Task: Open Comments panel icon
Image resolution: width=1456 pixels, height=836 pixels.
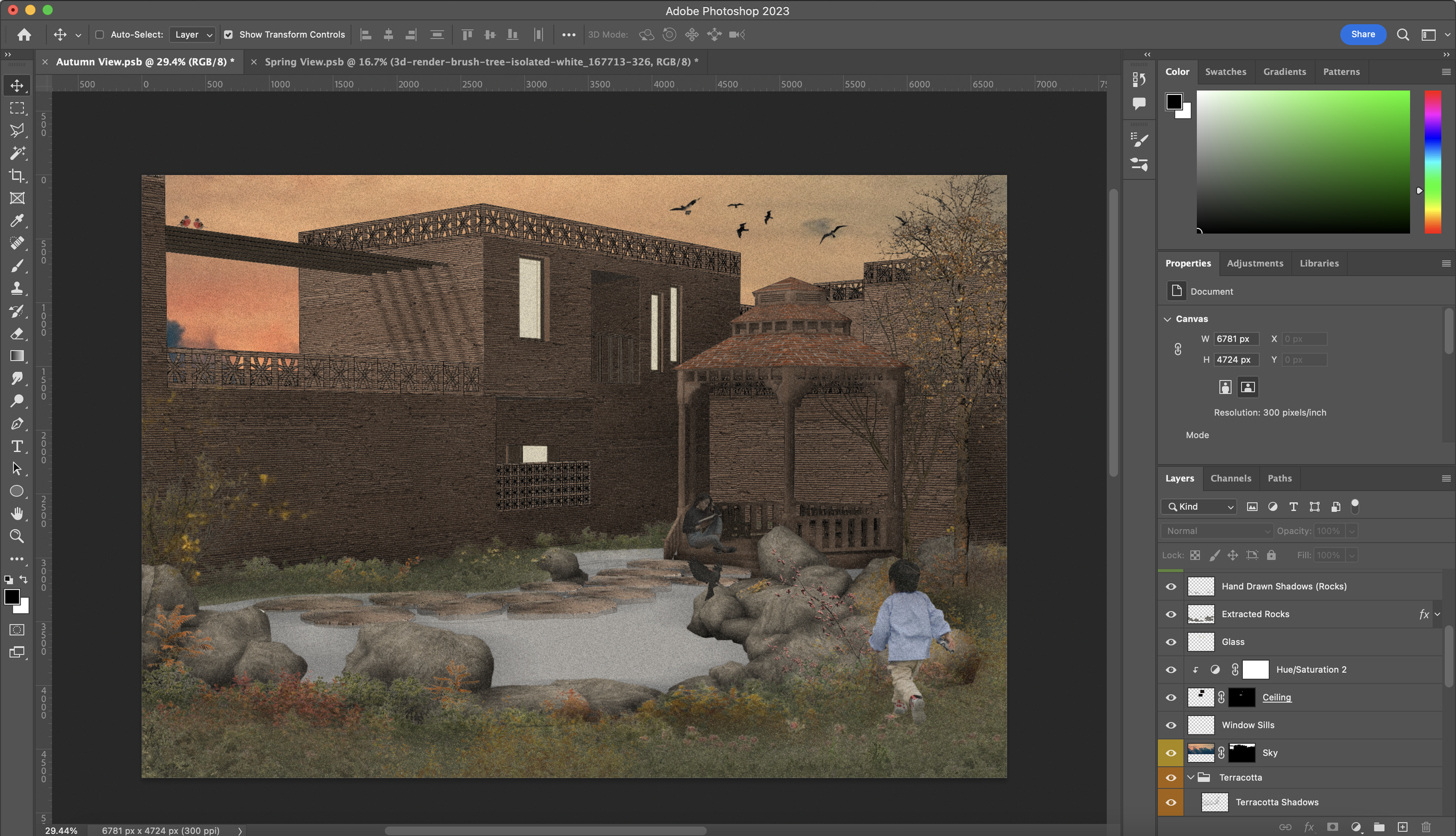Action: pos(1139,104)
